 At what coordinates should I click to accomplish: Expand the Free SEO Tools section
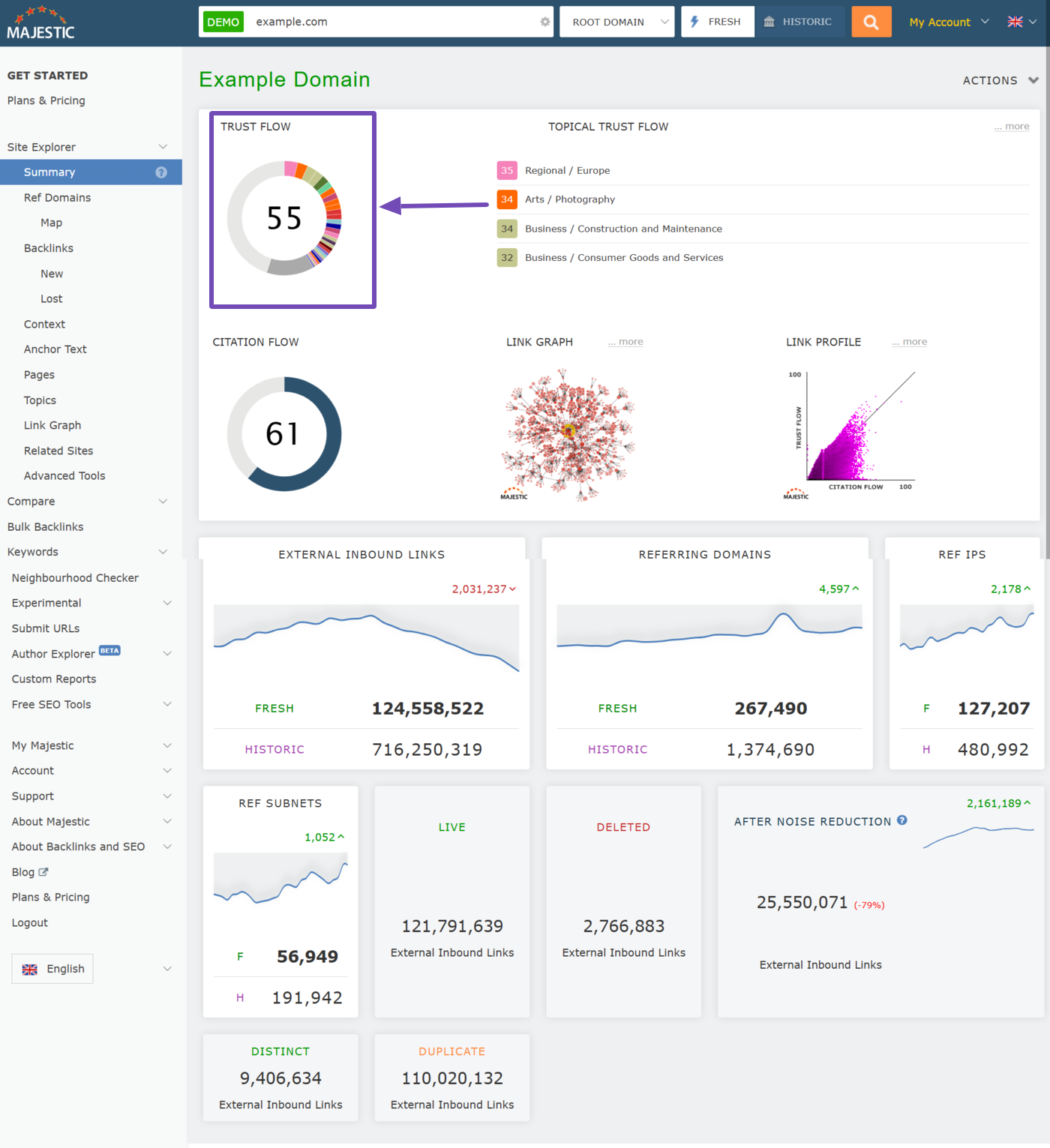pyautogui.click(x=167, y=704)
